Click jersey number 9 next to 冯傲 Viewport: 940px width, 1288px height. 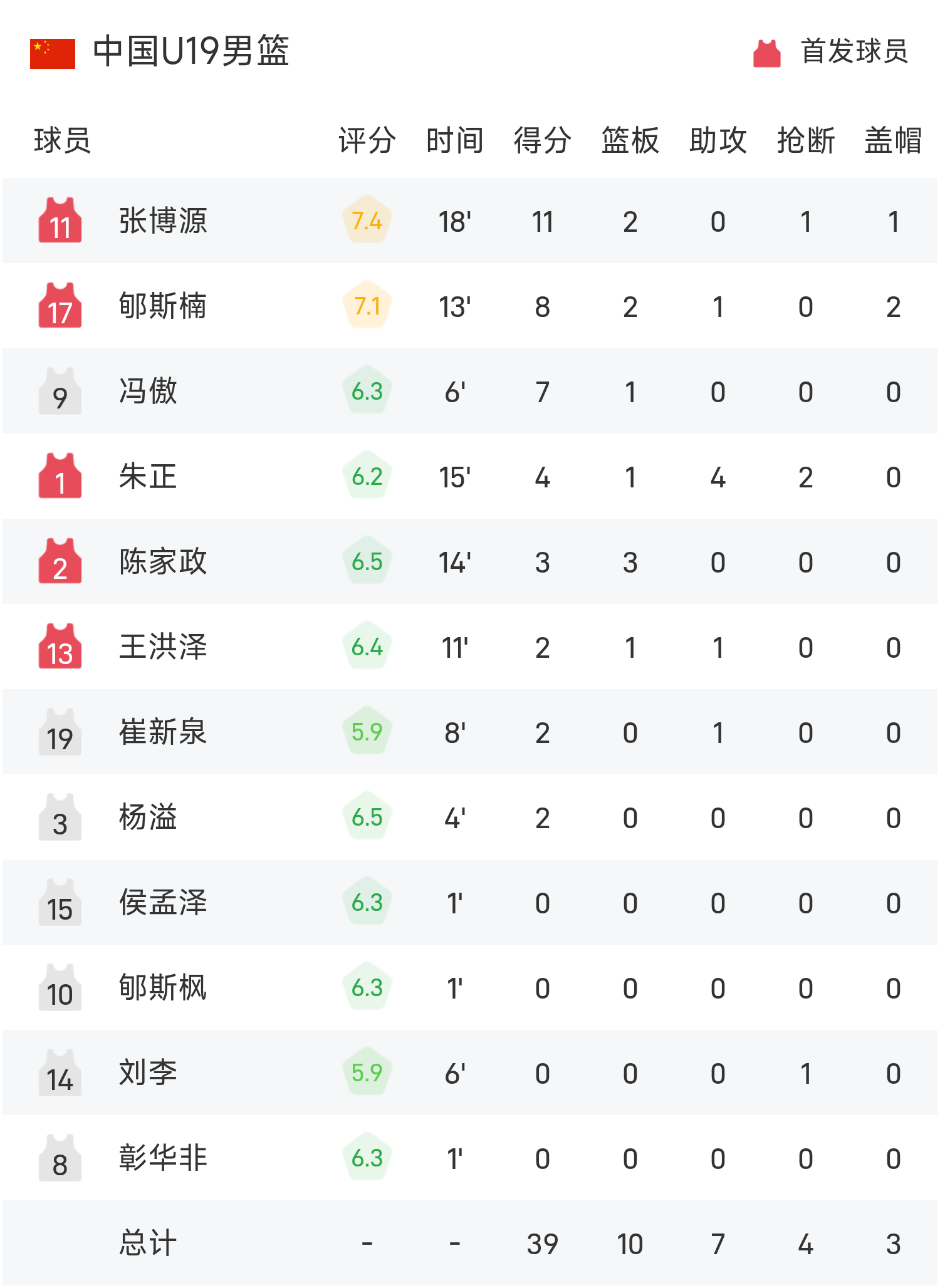click(x=60, y=392)
